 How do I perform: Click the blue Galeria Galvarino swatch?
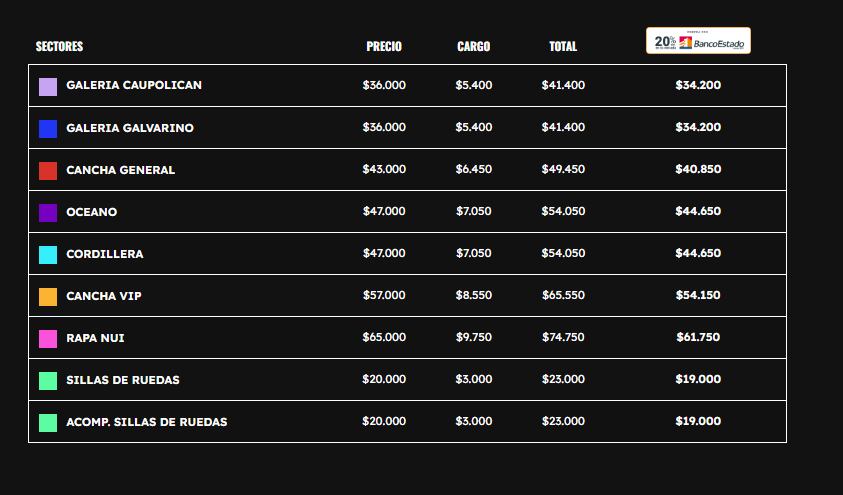click(x=48, y=129)
